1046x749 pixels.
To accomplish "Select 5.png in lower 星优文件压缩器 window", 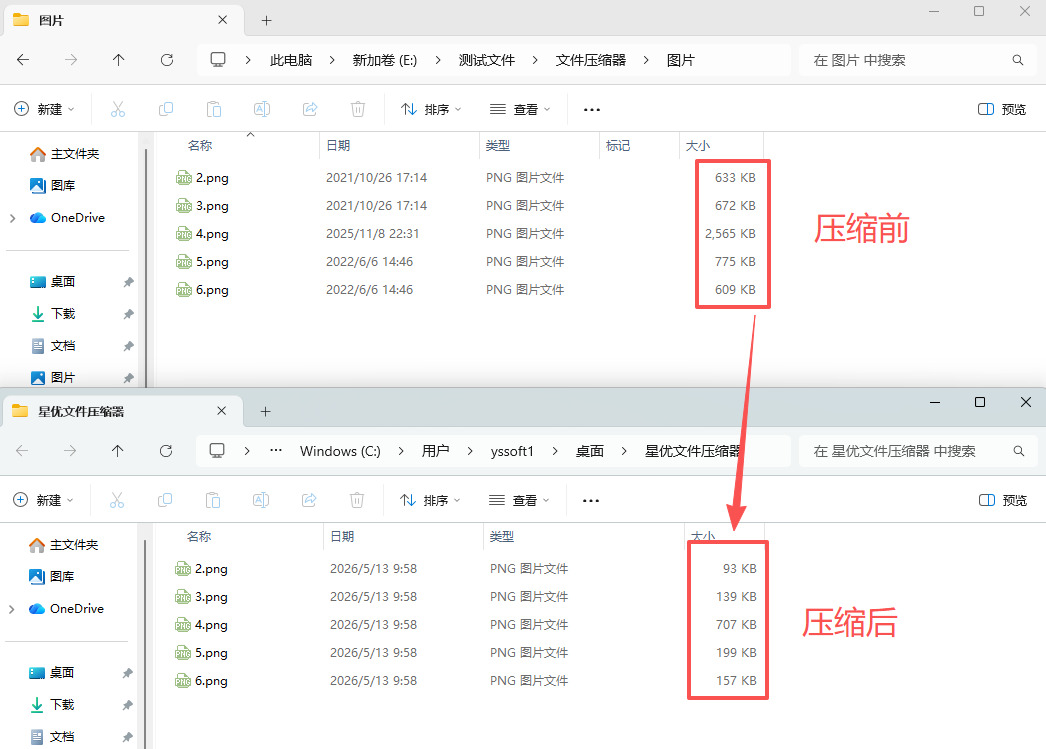I will pos(211,653).
